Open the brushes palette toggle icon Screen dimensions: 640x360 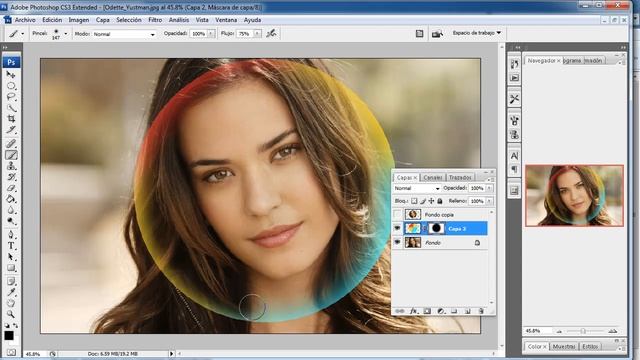(420, 34)
